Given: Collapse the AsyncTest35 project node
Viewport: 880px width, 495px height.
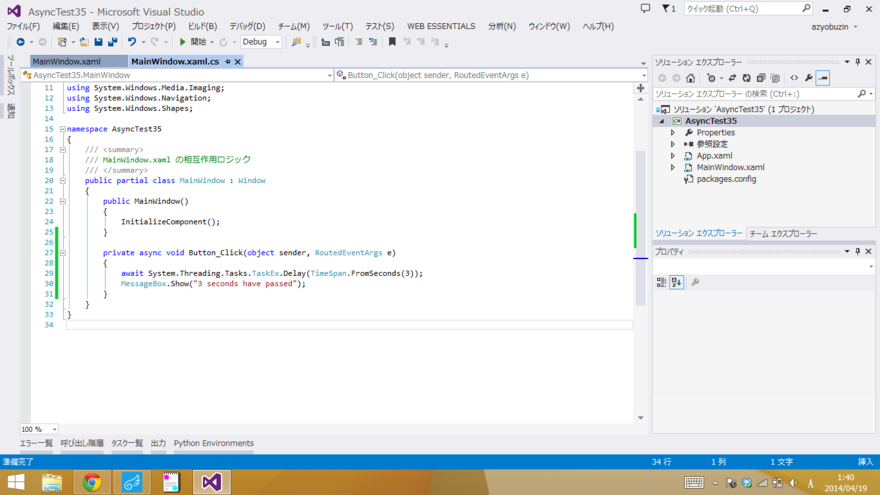Looking at the screenshot, I should 662,121.
